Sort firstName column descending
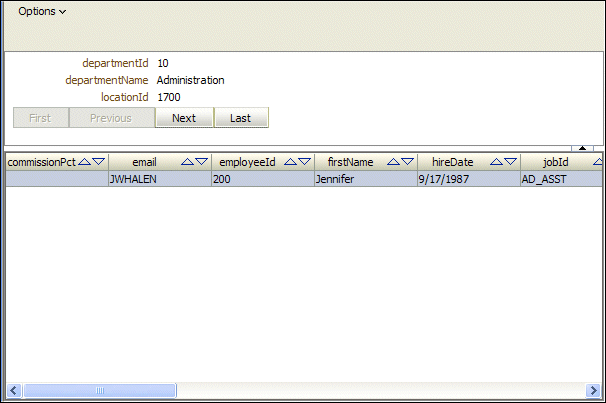Viewport: 606px width, 403px height. pyautogui.click(x=407, y=161)
